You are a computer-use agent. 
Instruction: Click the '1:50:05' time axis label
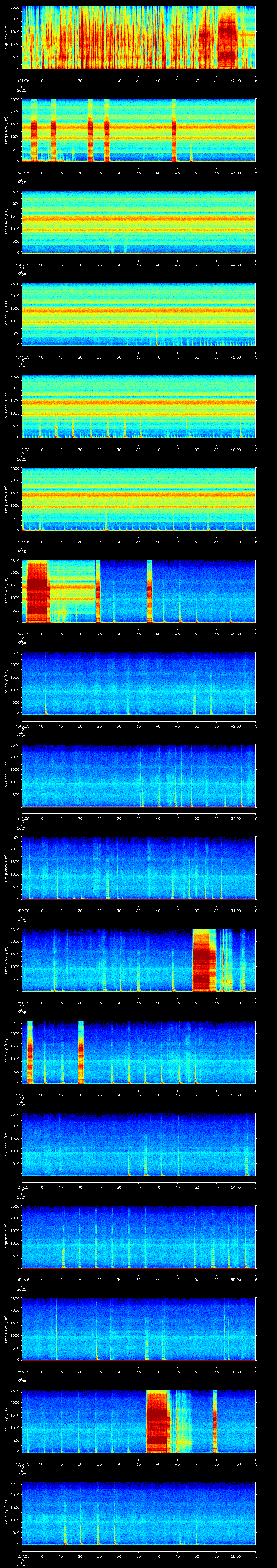tap(22, 910)
